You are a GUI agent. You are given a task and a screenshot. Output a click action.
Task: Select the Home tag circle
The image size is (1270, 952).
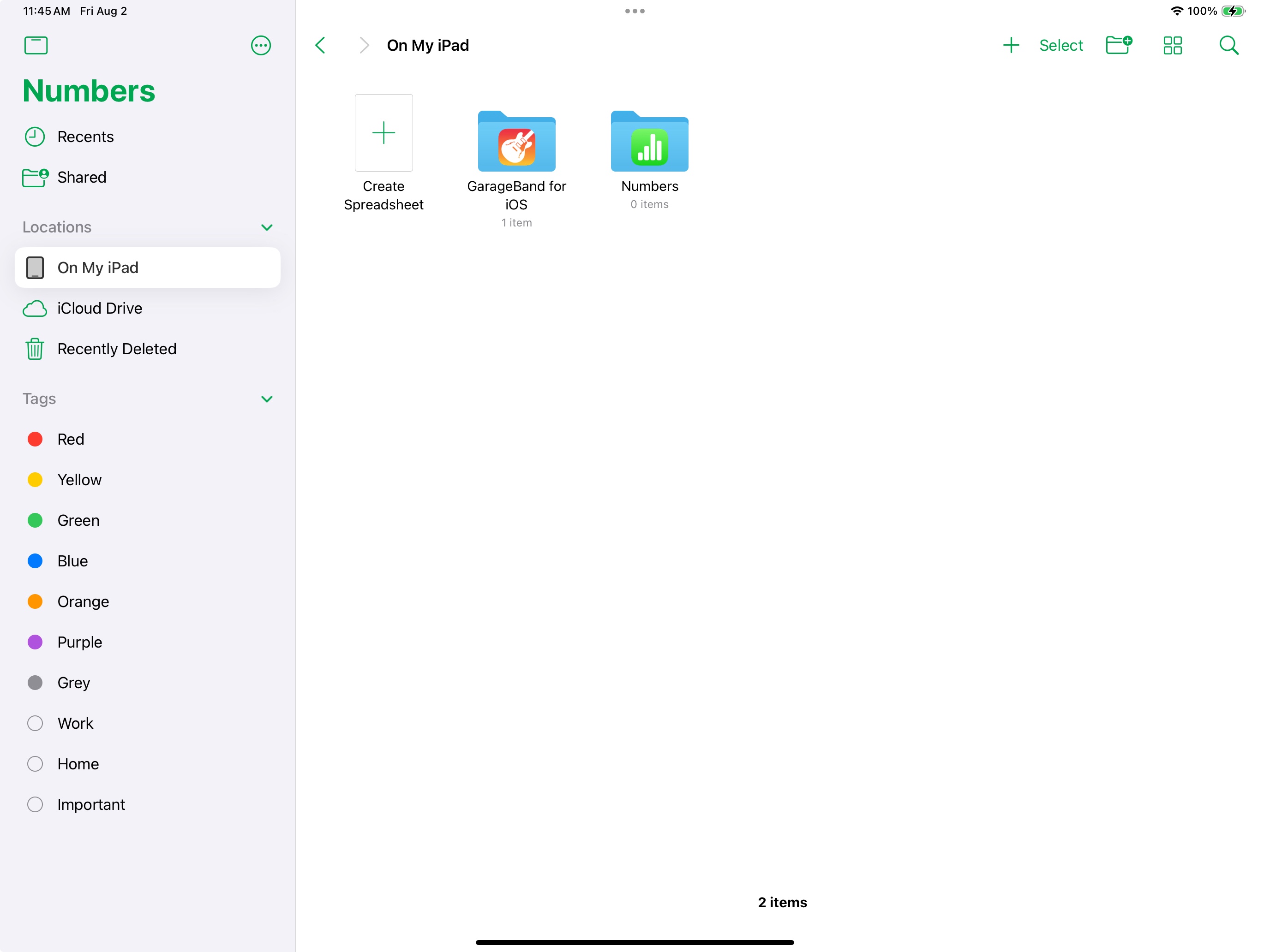click(x=35, y=764)
